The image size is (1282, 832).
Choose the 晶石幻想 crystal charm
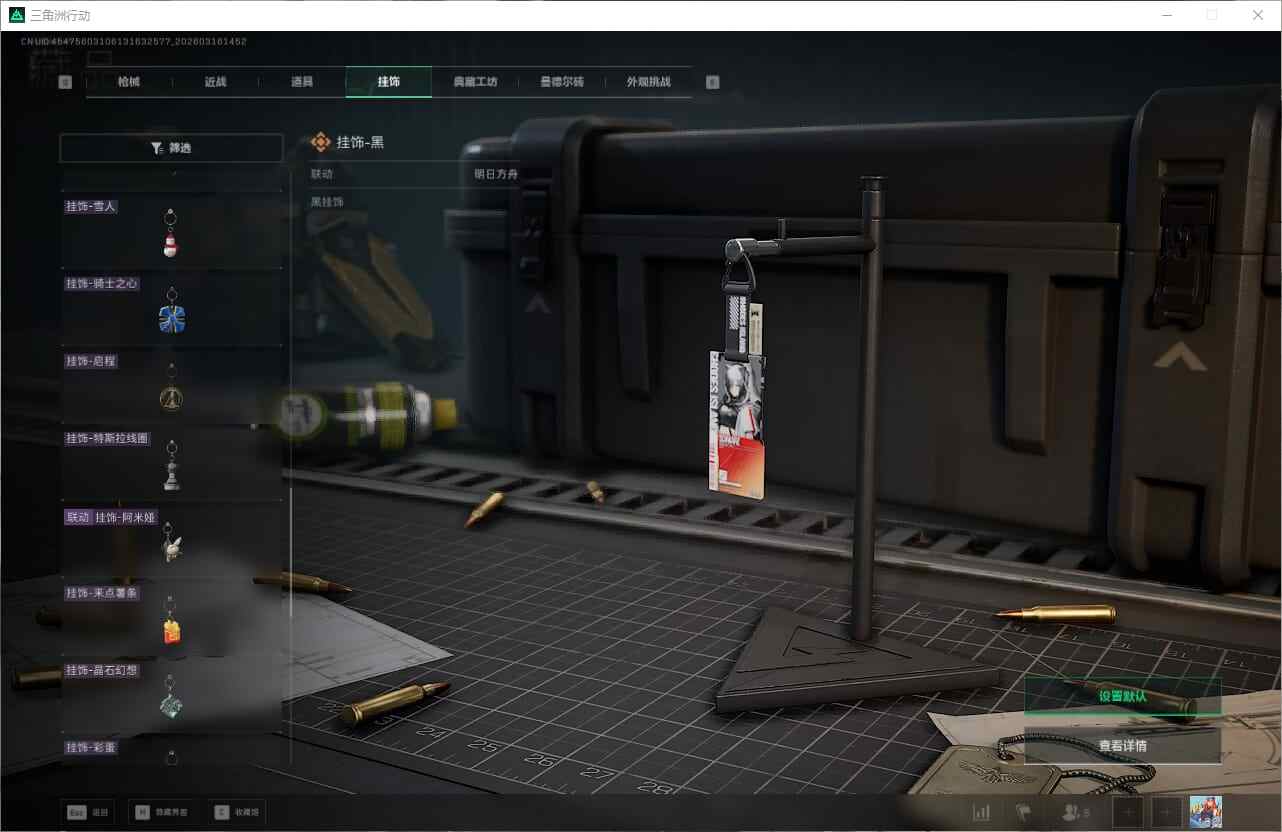171,694
